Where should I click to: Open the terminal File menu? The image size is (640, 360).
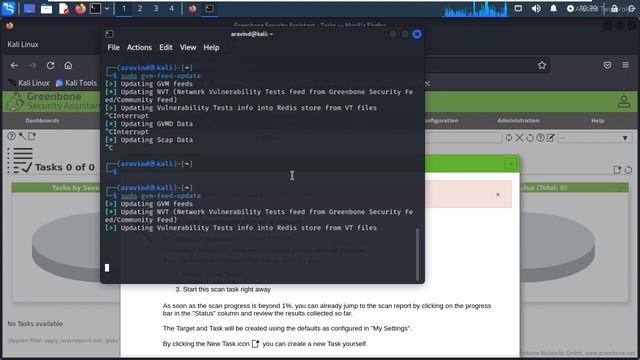113,47
